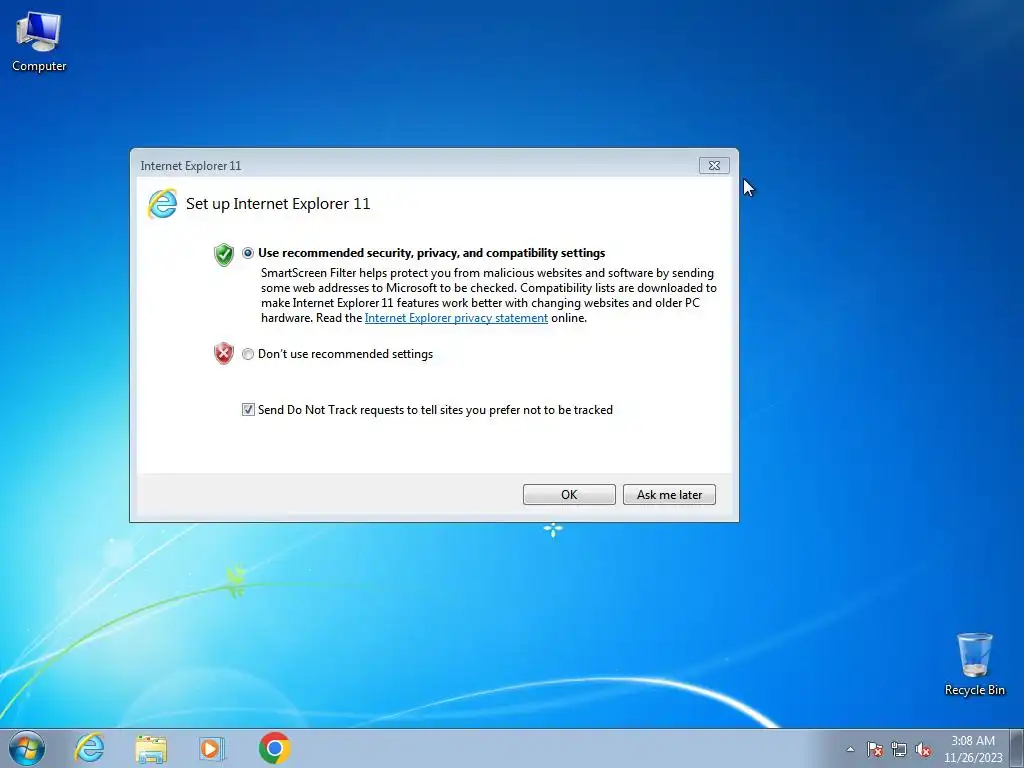1024x768 pixels.
Task: Click the red shield not-recommended icon
Action: click(224, 353)
